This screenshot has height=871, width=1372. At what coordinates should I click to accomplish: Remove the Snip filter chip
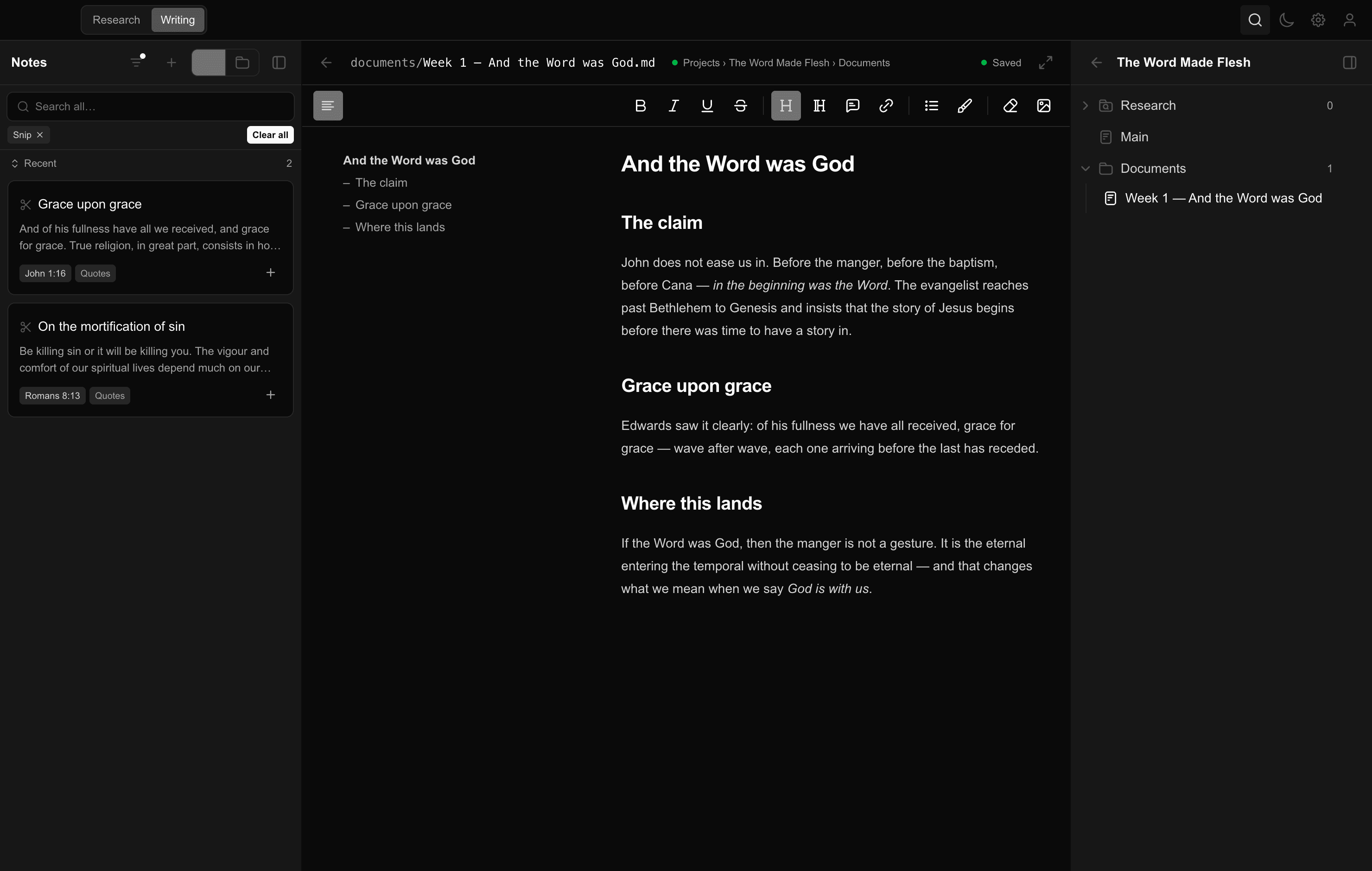click(40, 135)
